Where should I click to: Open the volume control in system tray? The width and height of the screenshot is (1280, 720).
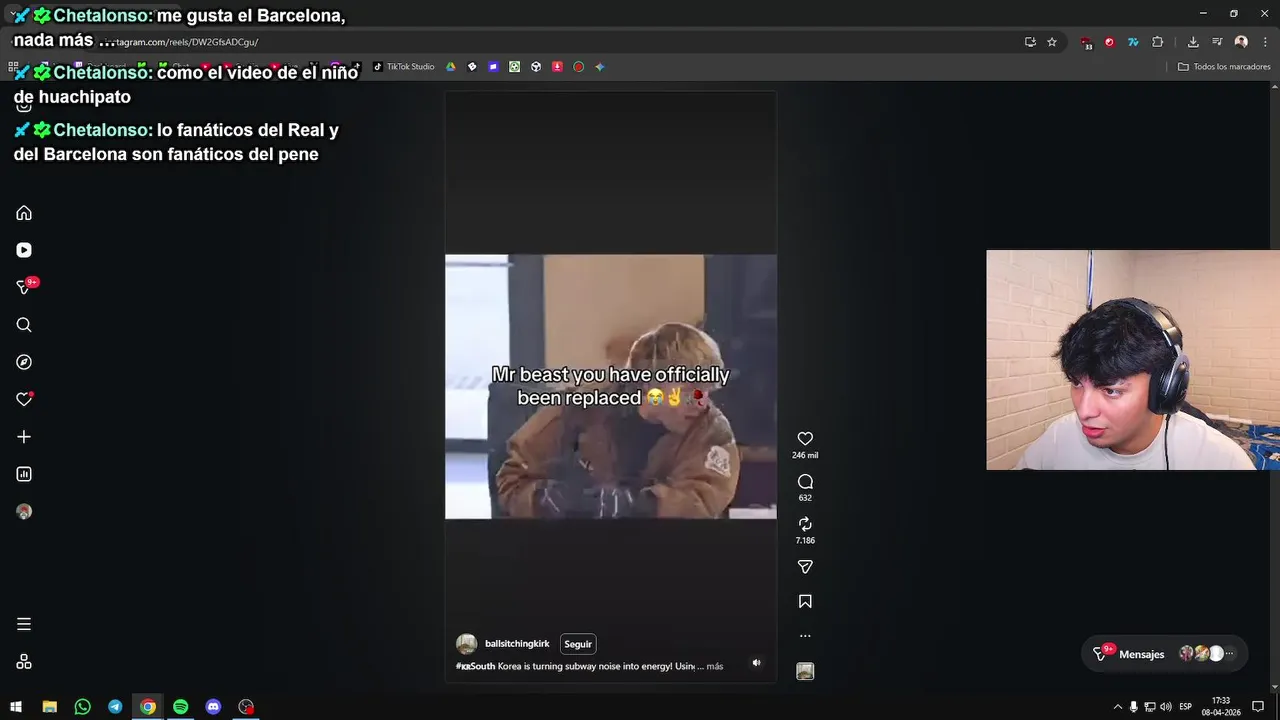1165,707
